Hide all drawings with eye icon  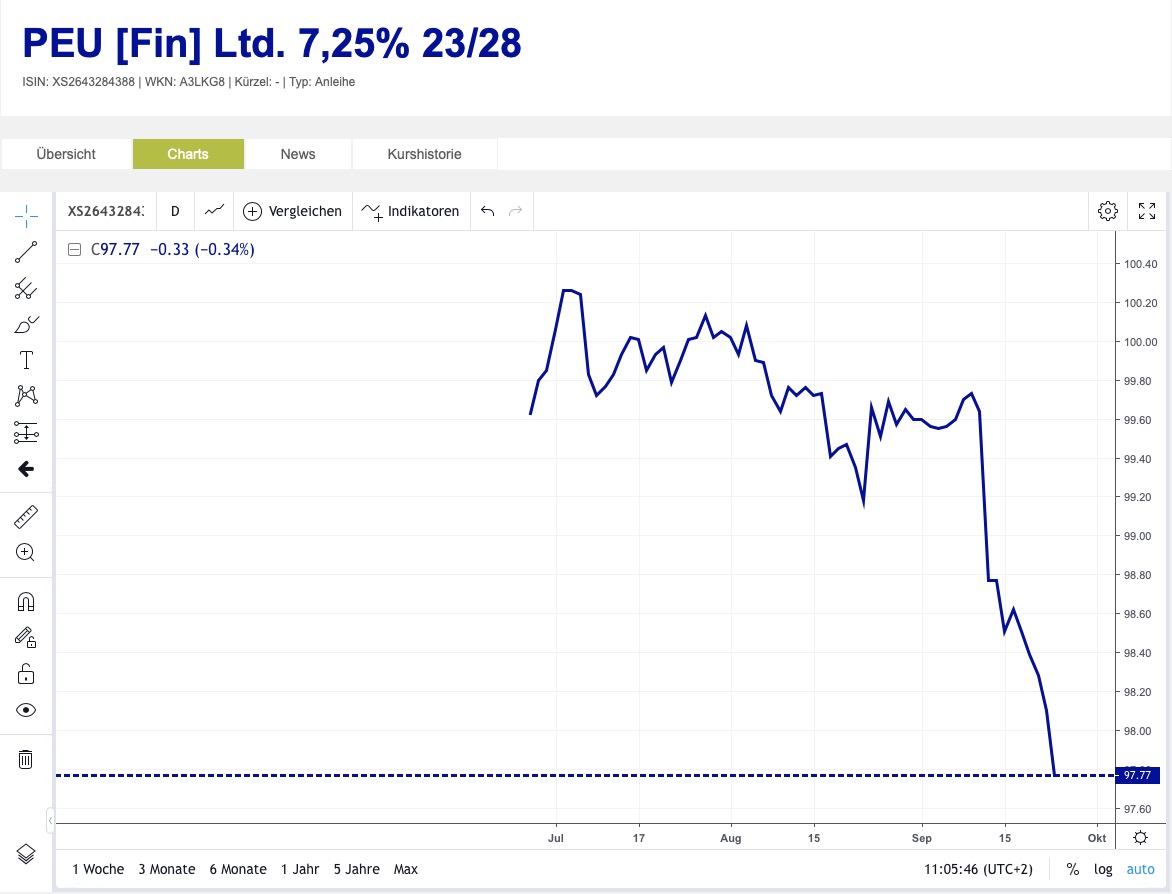click(x=26, y=710)
